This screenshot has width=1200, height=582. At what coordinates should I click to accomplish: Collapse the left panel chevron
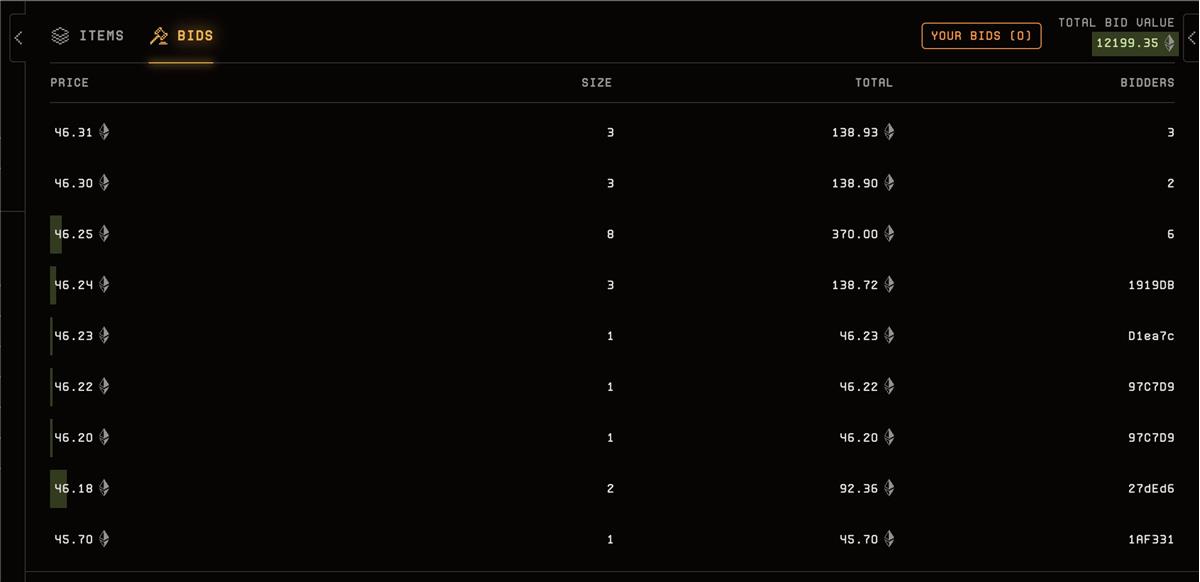(18, 38)
